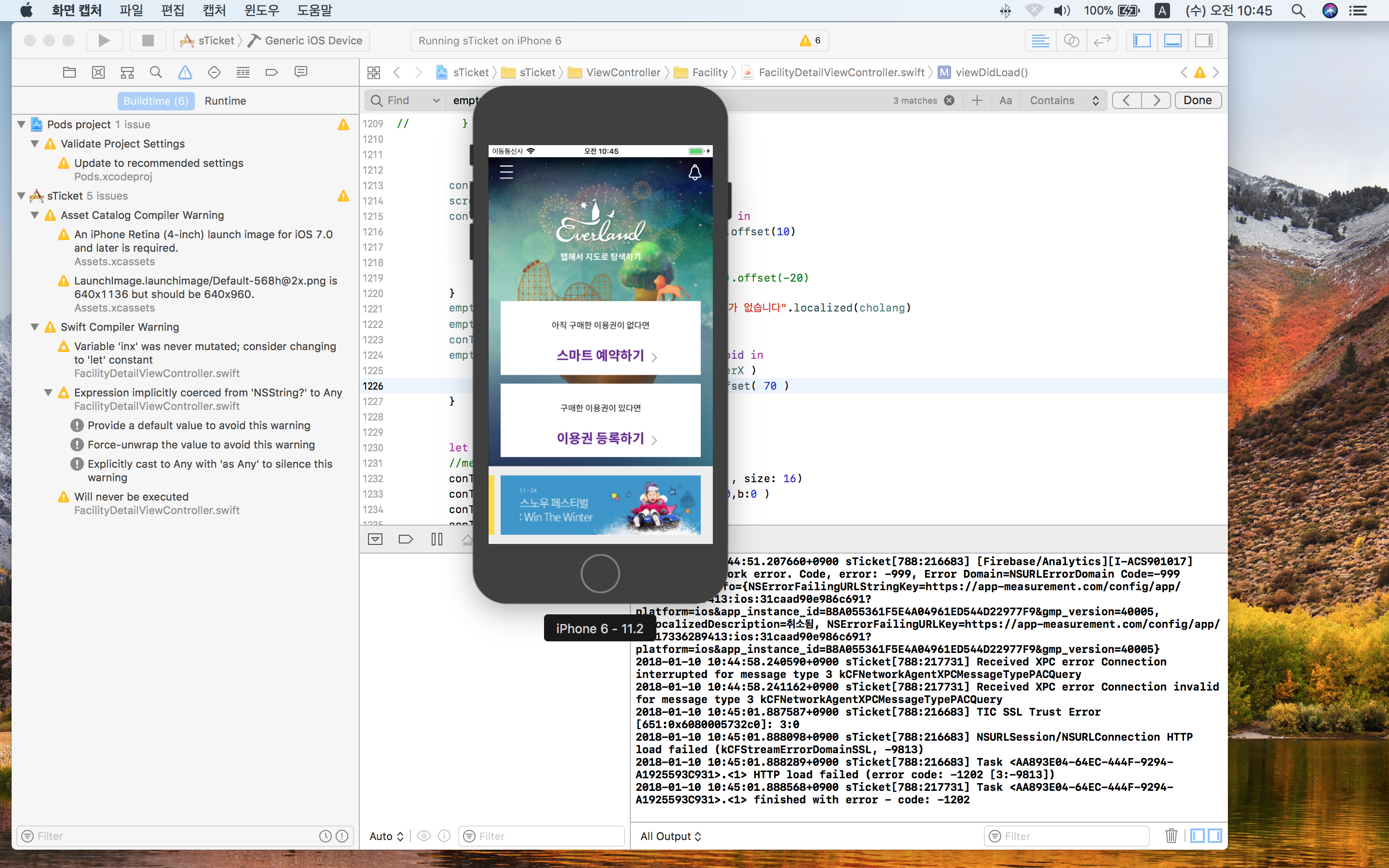Click the snow festival banner thumbnail

[600, 505]
